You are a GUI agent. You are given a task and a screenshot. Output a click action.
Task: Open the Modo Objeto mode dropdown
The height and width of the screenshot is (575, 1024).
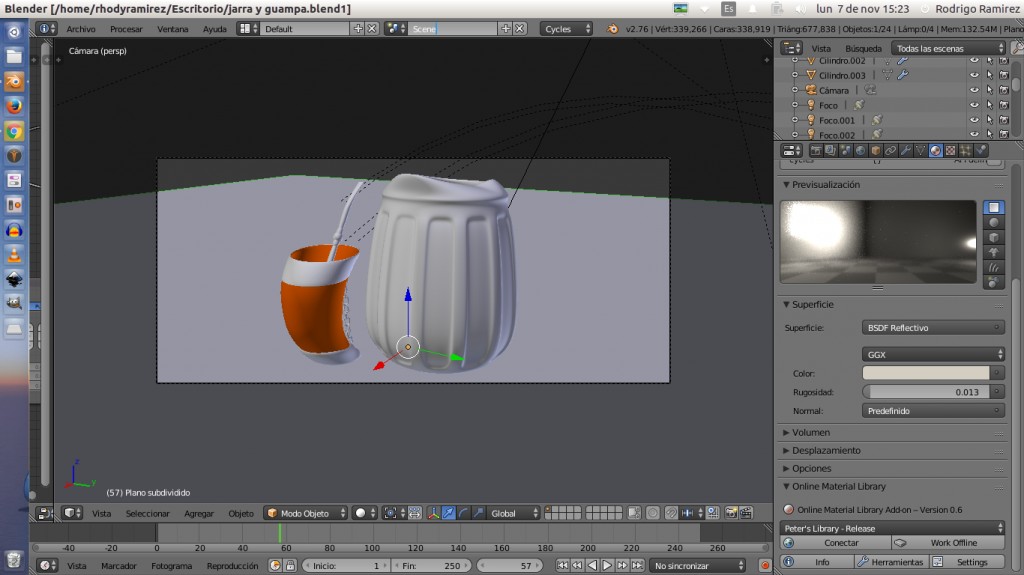coord(306,513)
